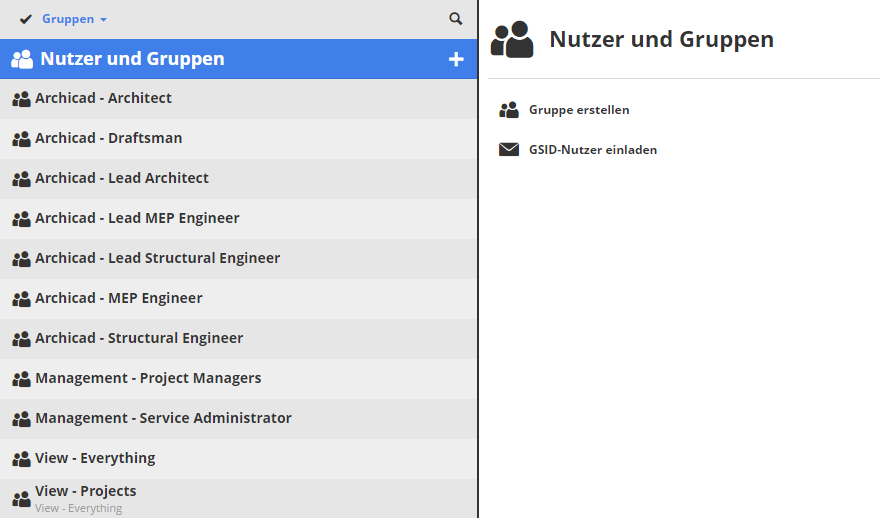
Task: Click the Gruppe erstellen link
Action: click(579, 110)
